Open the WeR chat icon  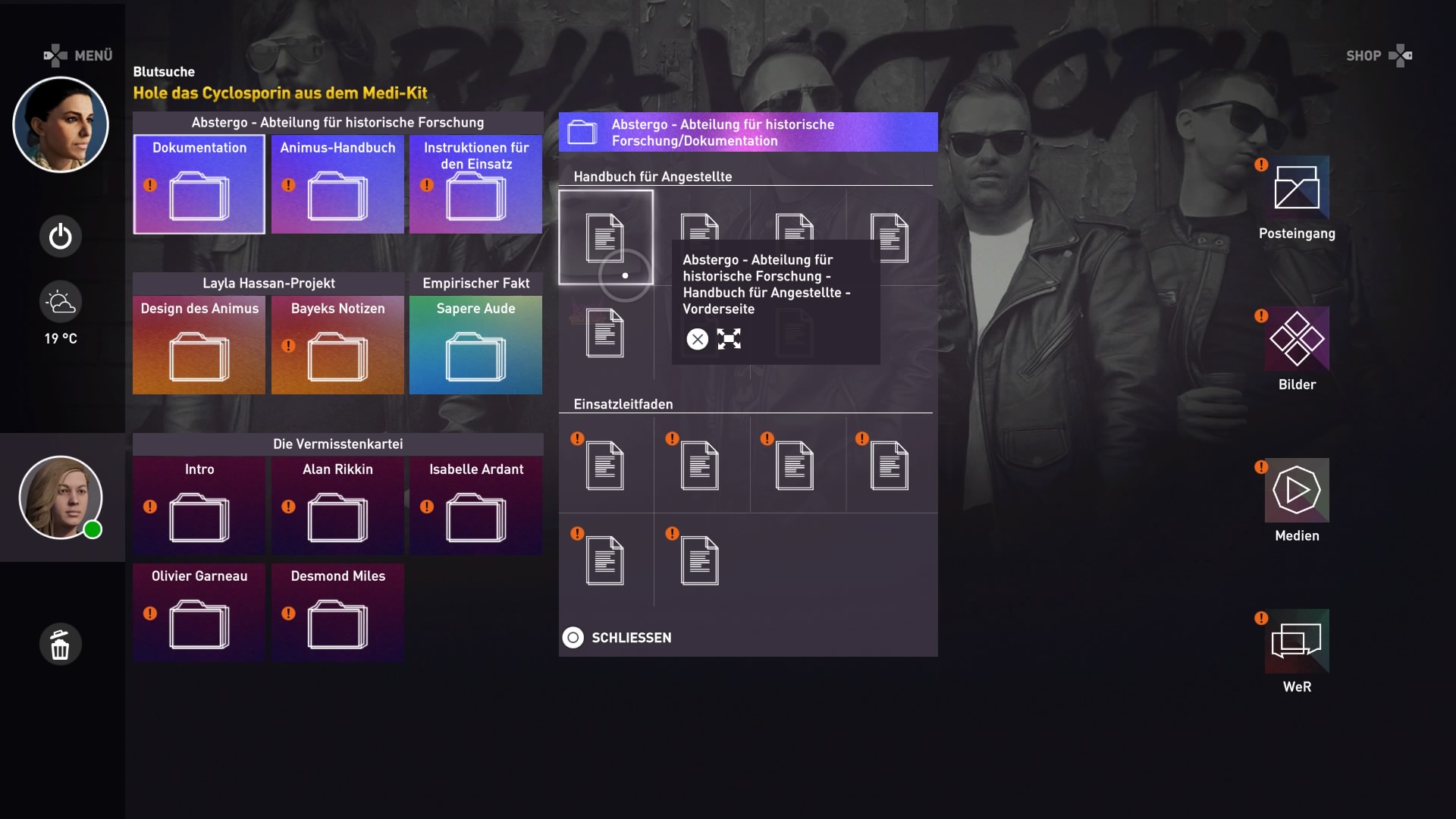tap(1297, 641)
